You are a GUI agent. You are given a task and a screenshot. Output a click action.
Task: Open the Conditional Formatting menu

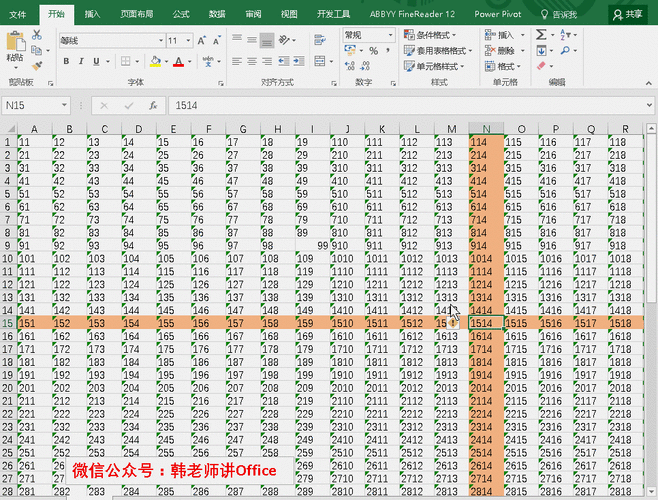click(x=430, y=35)
